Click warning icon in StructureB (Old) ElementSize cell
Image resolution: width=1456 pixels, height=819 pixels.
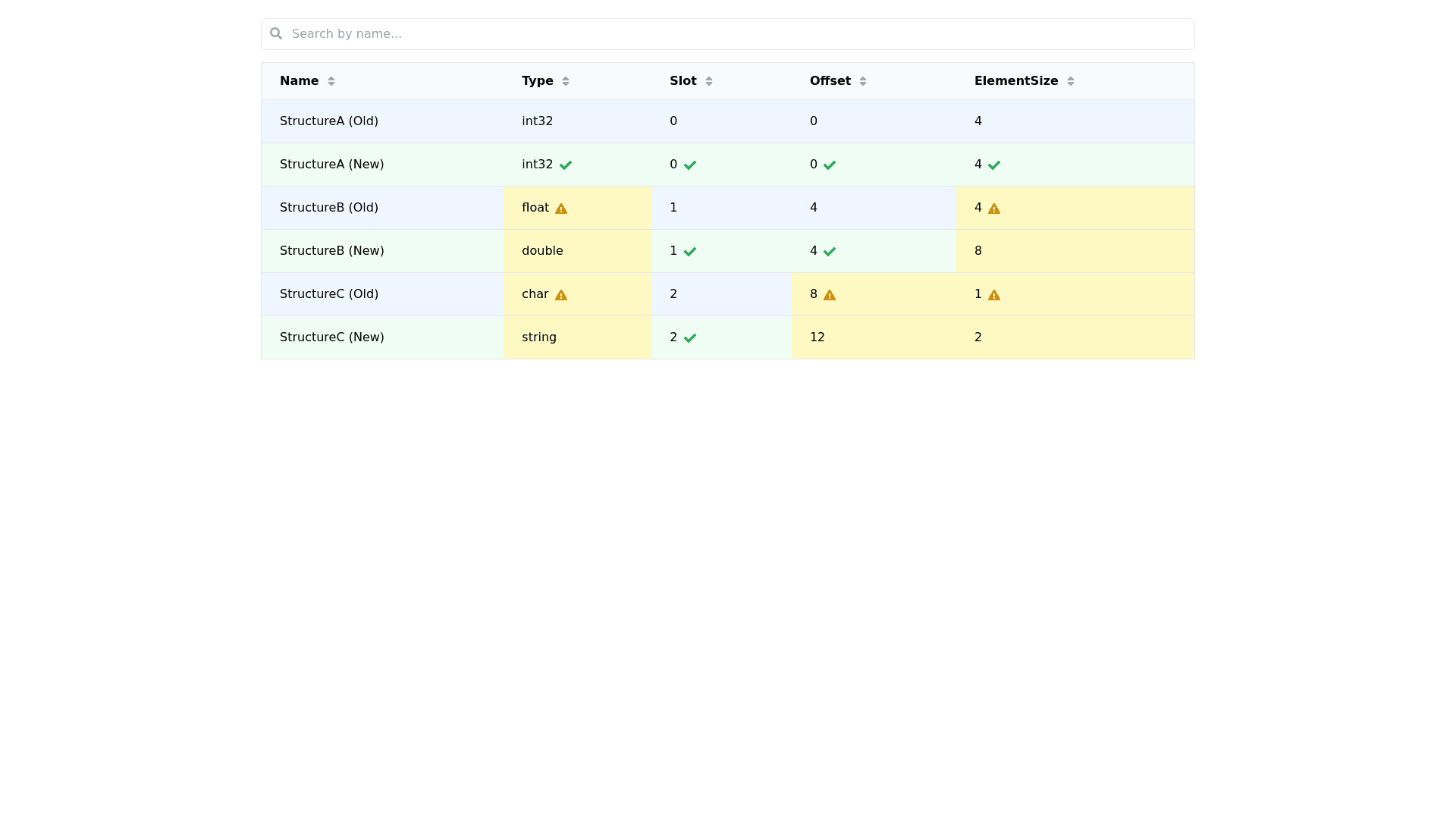point(994,209)
